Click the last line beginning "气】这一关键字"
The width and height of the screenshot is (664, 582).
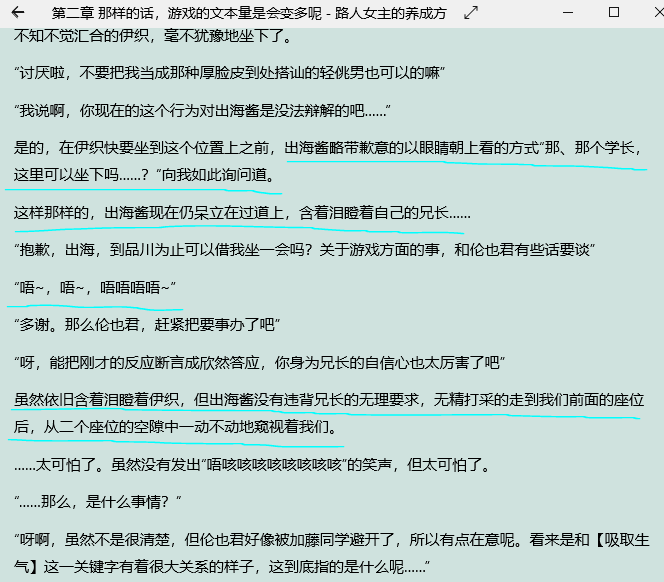tap(222, 566)
